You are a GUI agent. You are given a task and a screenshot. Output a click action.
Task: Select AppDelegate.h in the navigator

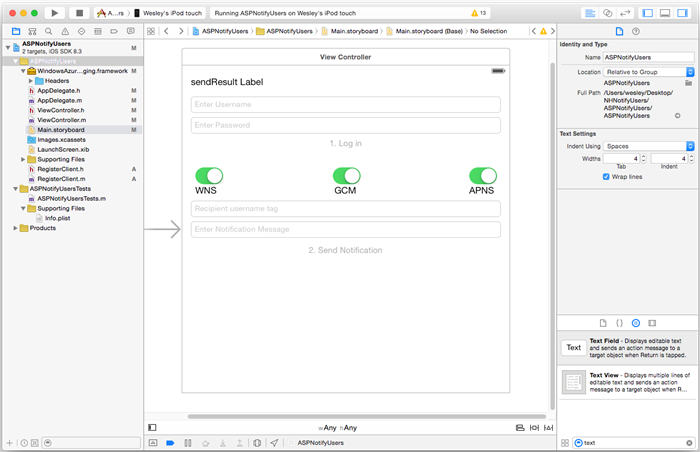click(58, 91)
